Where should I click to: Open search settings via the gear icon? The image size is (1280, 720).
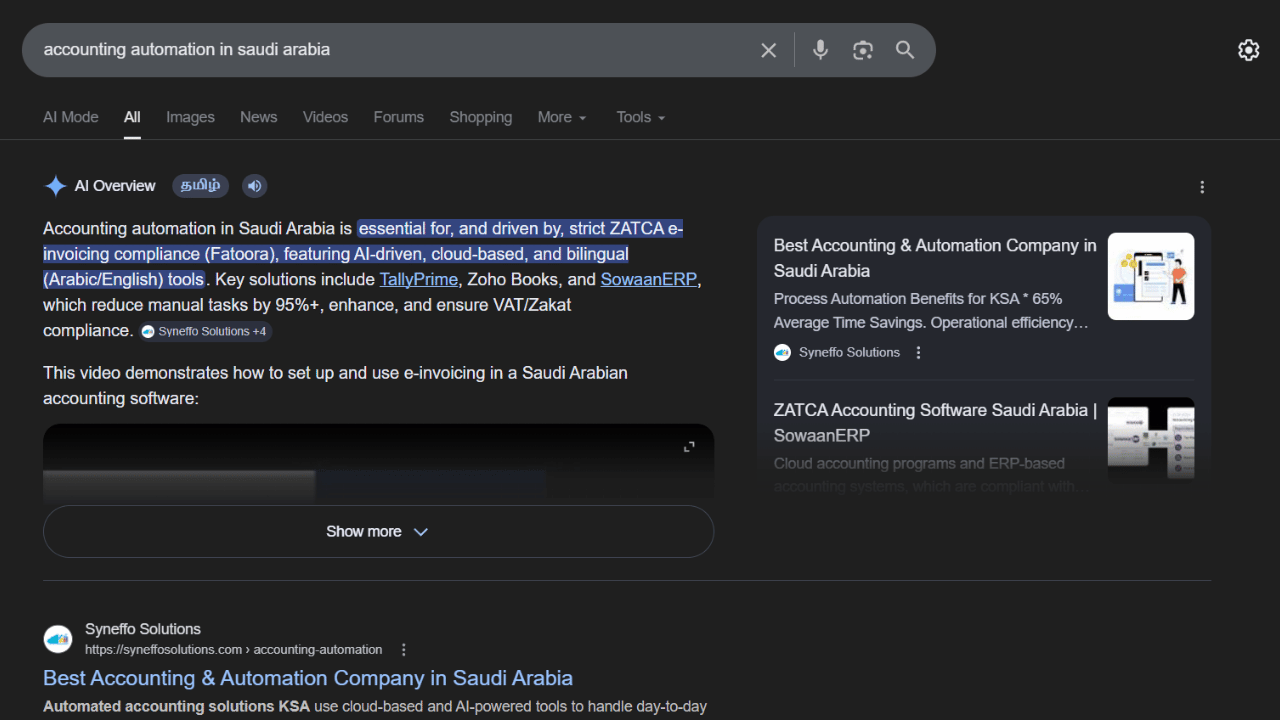[x=1248, y=50]
